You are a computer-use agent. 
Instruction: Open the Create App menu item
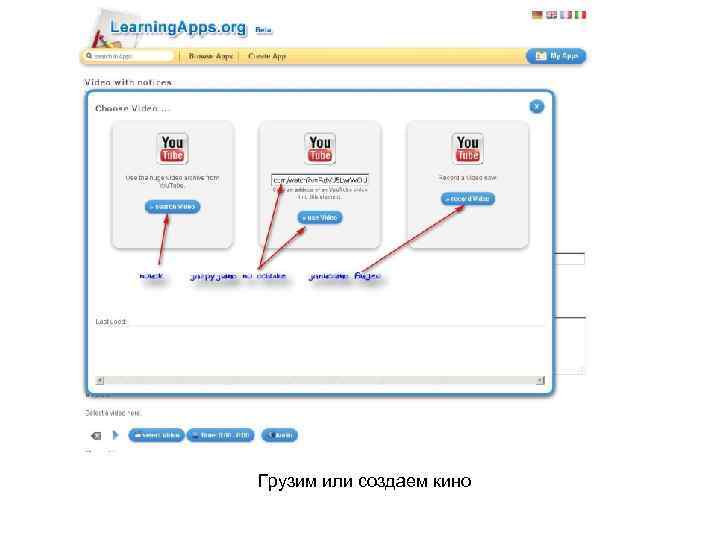click(x=267, y=56)
